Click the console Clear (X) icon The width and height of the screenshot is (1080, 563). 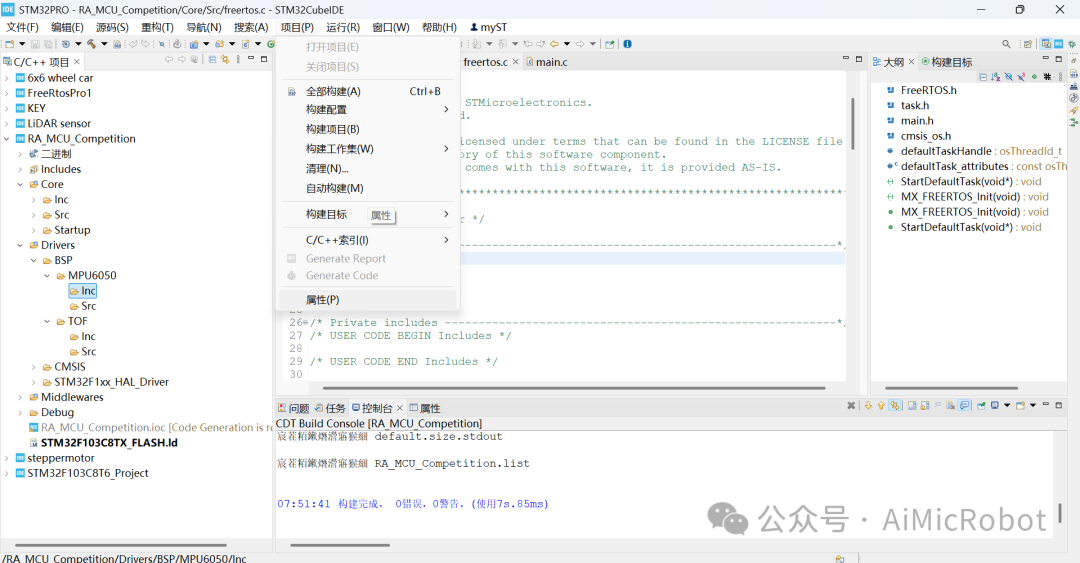851,406
